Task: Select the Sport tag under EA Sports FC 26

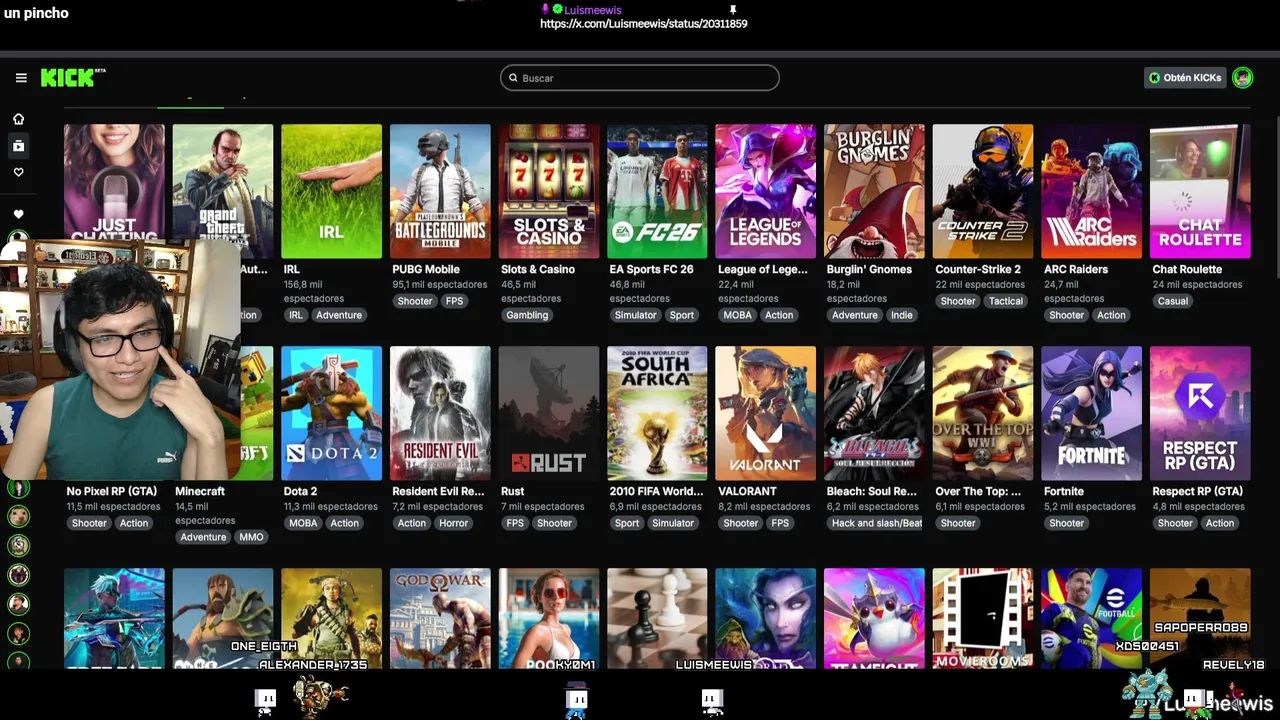Action: pos(682,315)
